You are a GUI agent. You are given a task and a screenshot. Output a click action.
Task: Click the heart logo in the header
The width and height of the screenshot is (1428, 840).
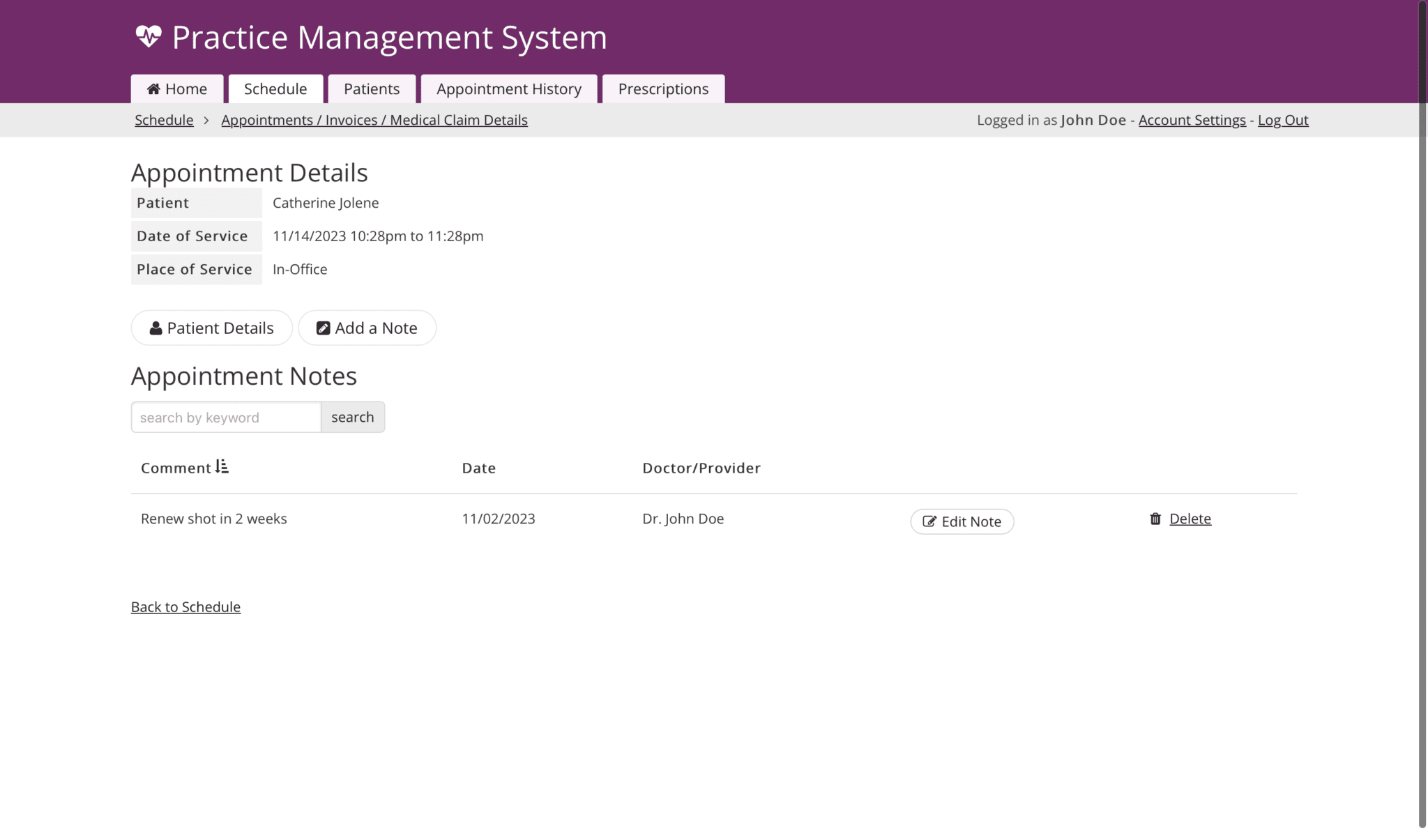[x=149, y=36]
